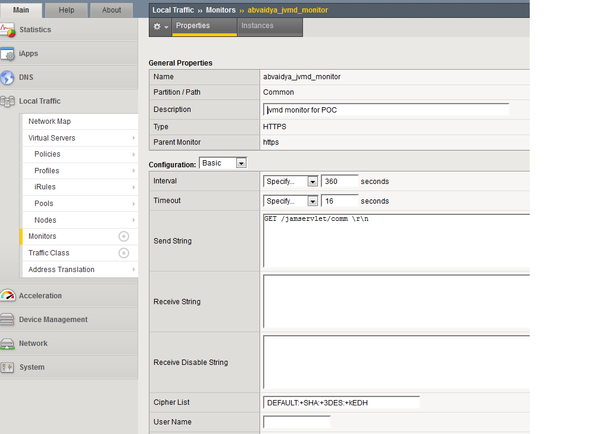Switch to the Instances tab

(257, 25)
